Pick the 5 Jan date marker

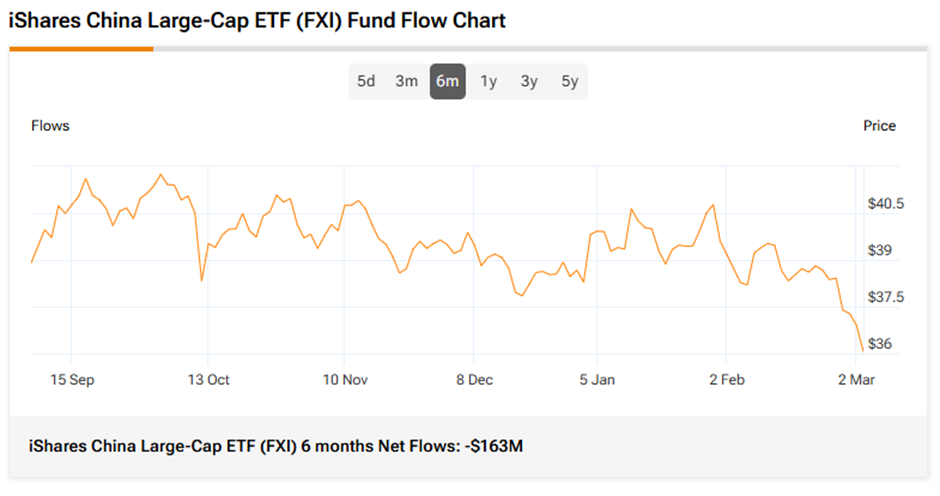coord(597,380)
